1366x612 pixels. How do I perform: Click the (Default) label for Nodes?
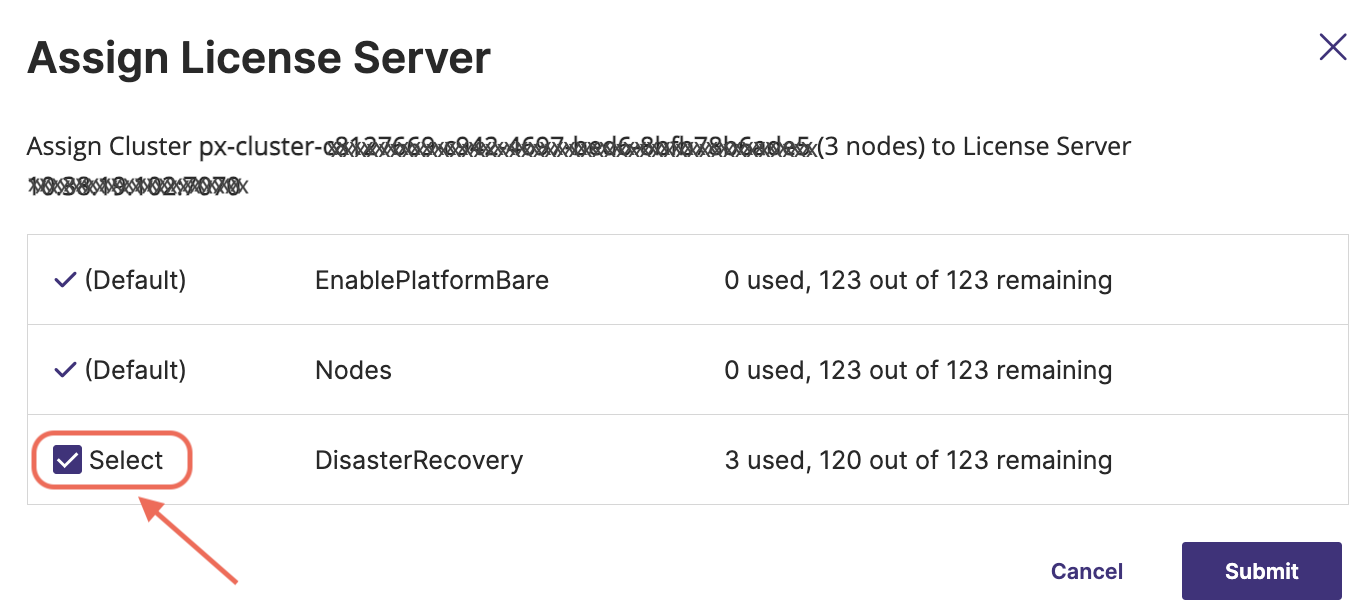(x=135, y=370)
